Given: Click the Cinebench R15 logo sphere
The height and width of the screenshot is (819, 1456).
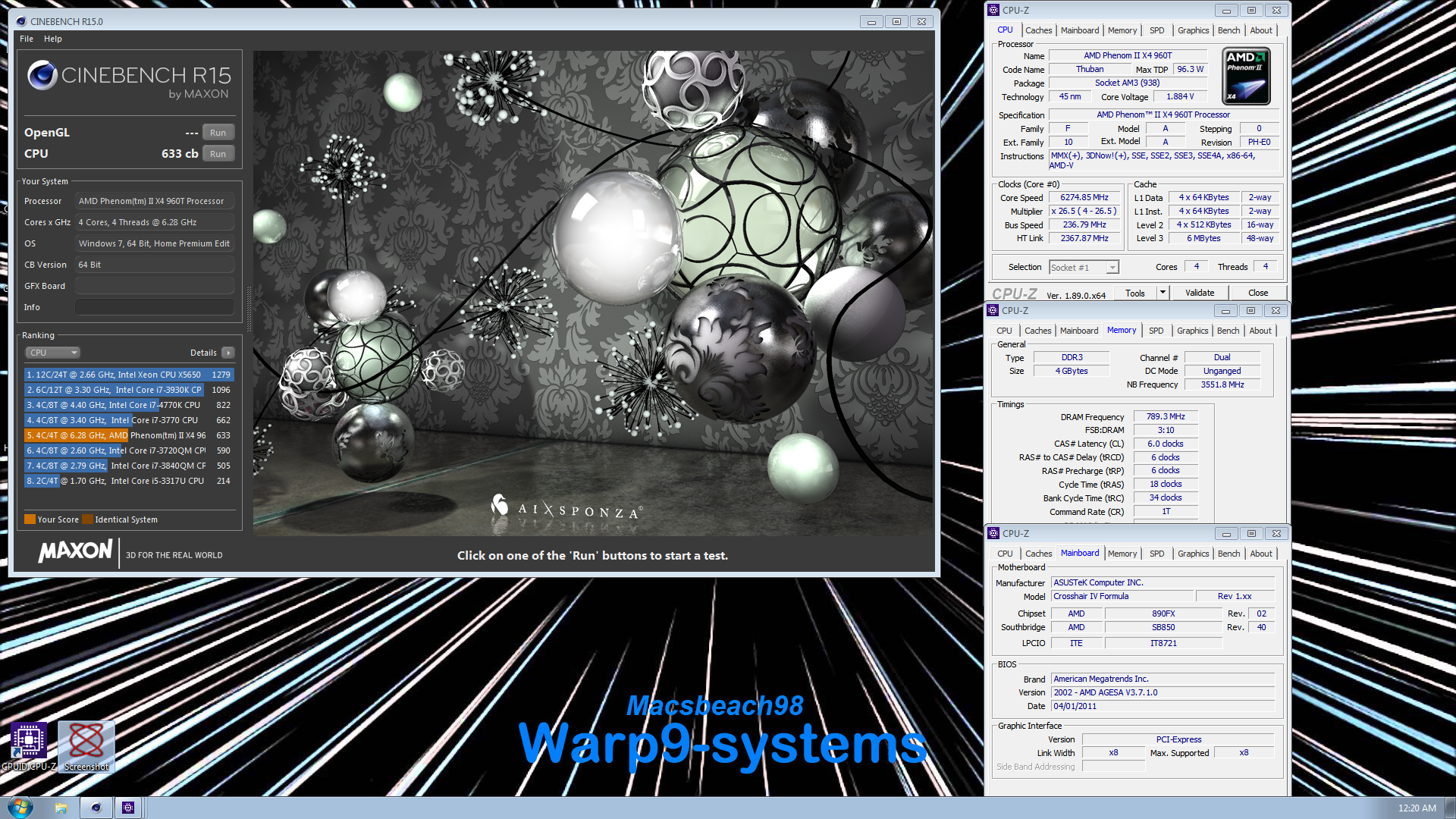Looking at the screenshot, I should pyautogui.click(x=42, y=75).
